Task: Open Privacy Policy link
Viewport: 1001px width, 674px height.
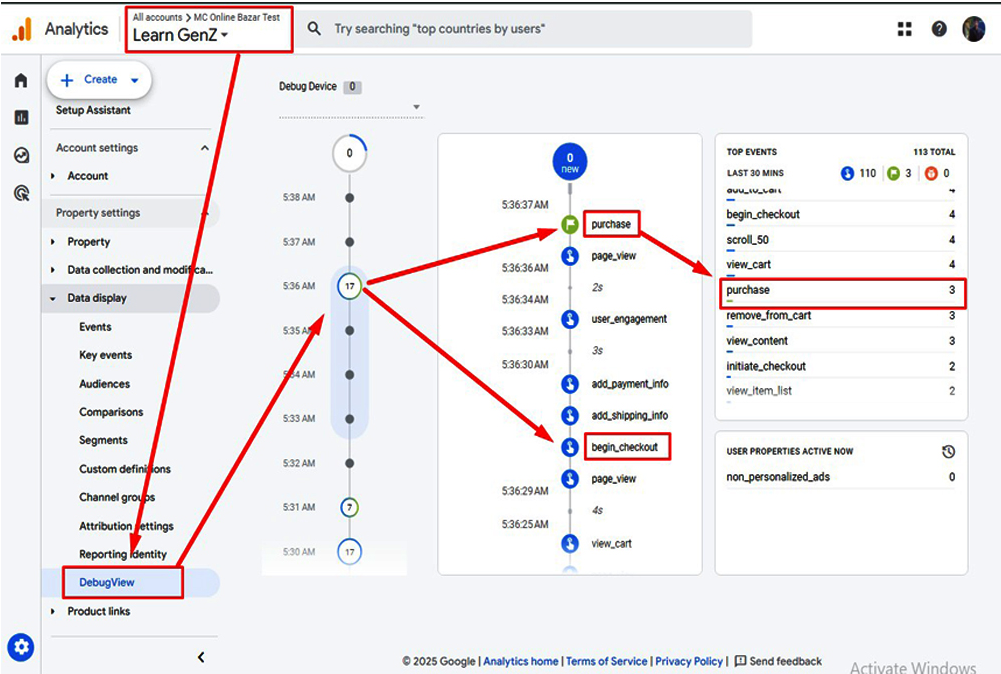Action: (689, 661)
